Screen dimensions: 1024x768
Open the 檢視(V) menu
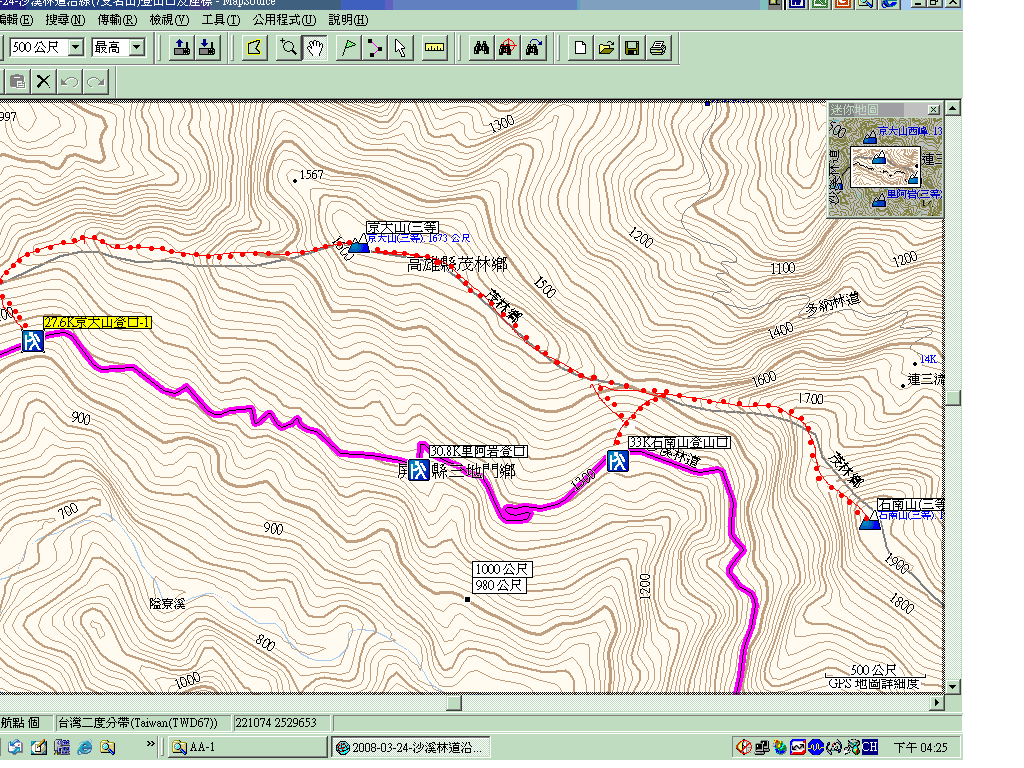[169, 20]
